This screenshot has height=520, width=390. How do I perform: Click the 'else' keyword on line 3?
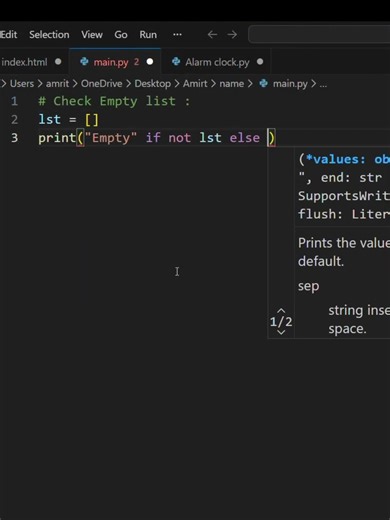click(x=244, y=138)
